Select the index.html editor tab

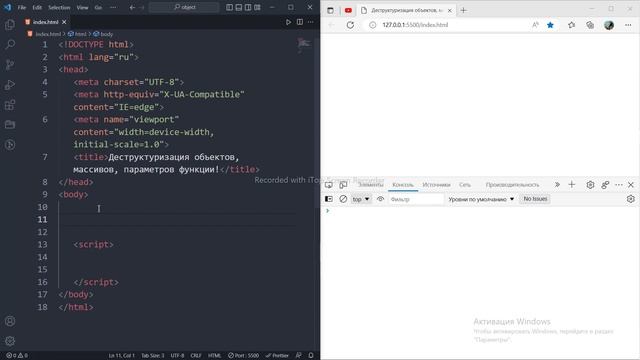click(x=45, y=22)
